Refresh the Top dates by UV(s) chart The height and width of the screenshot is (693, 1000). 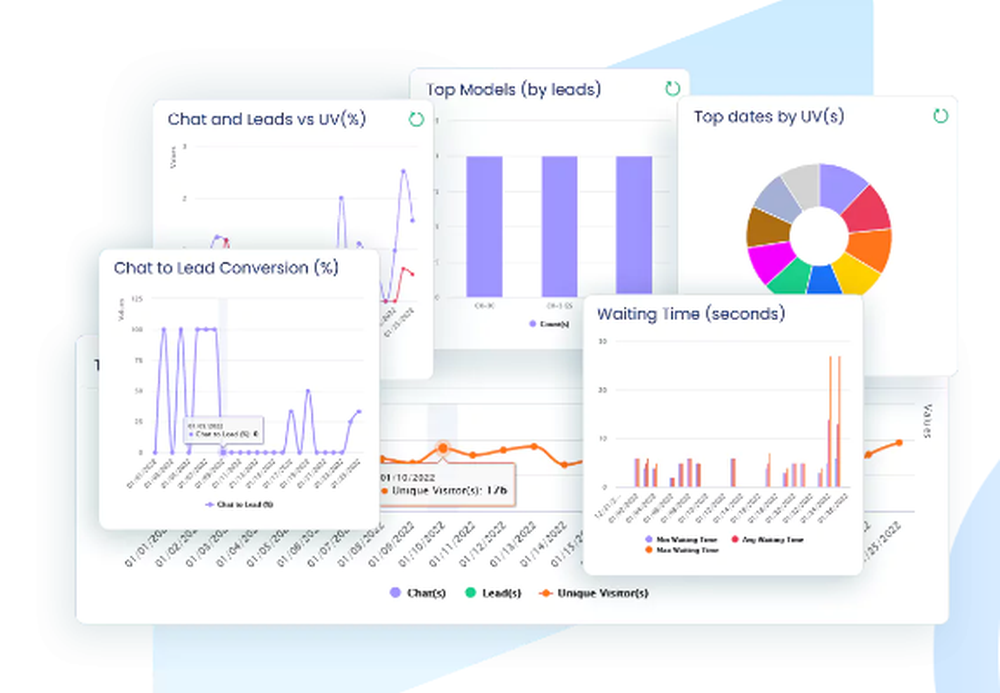tap(941, 116)
